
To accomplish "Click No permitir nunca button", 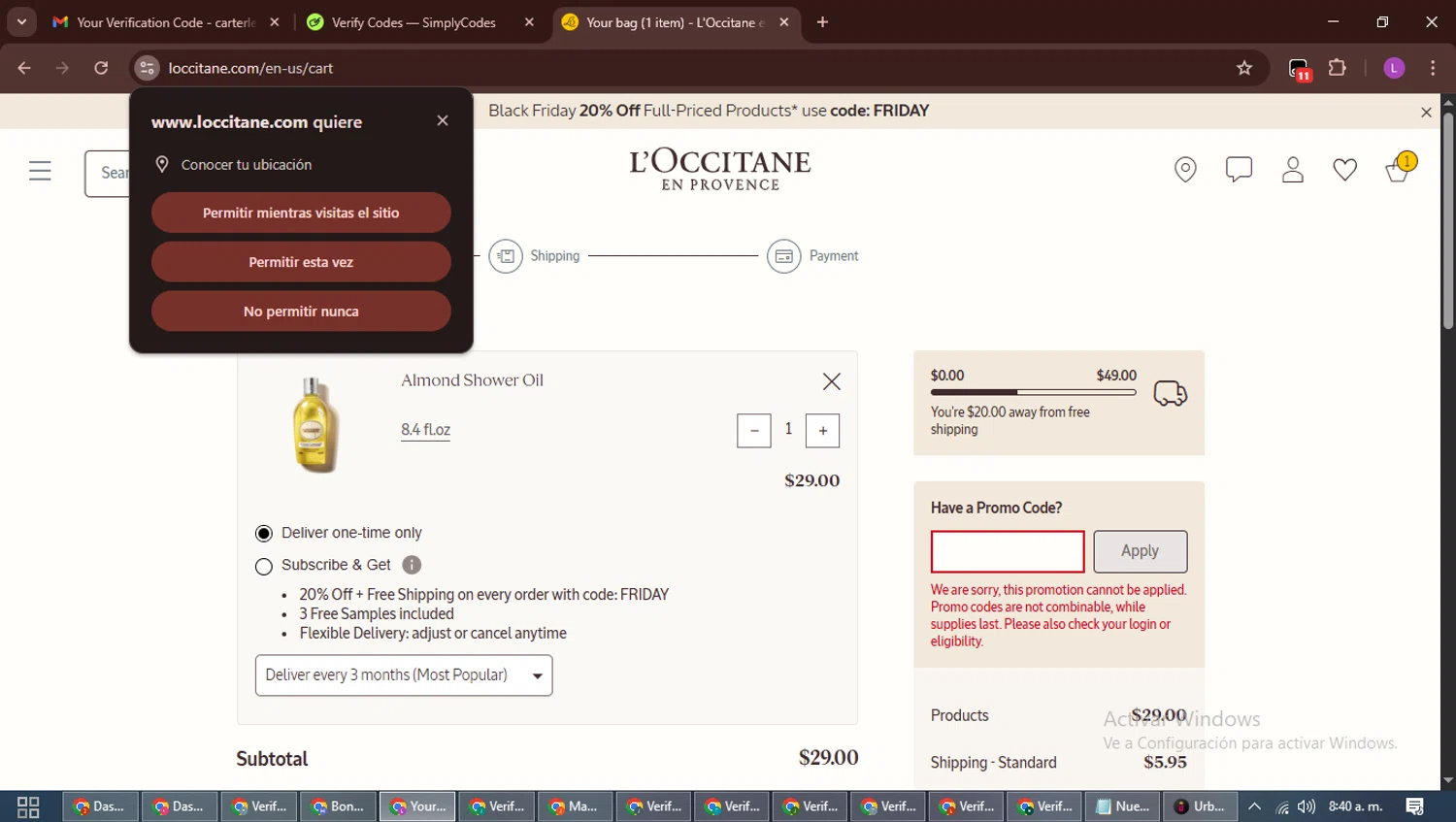I will pyautogui.click(x=301, y=312).
